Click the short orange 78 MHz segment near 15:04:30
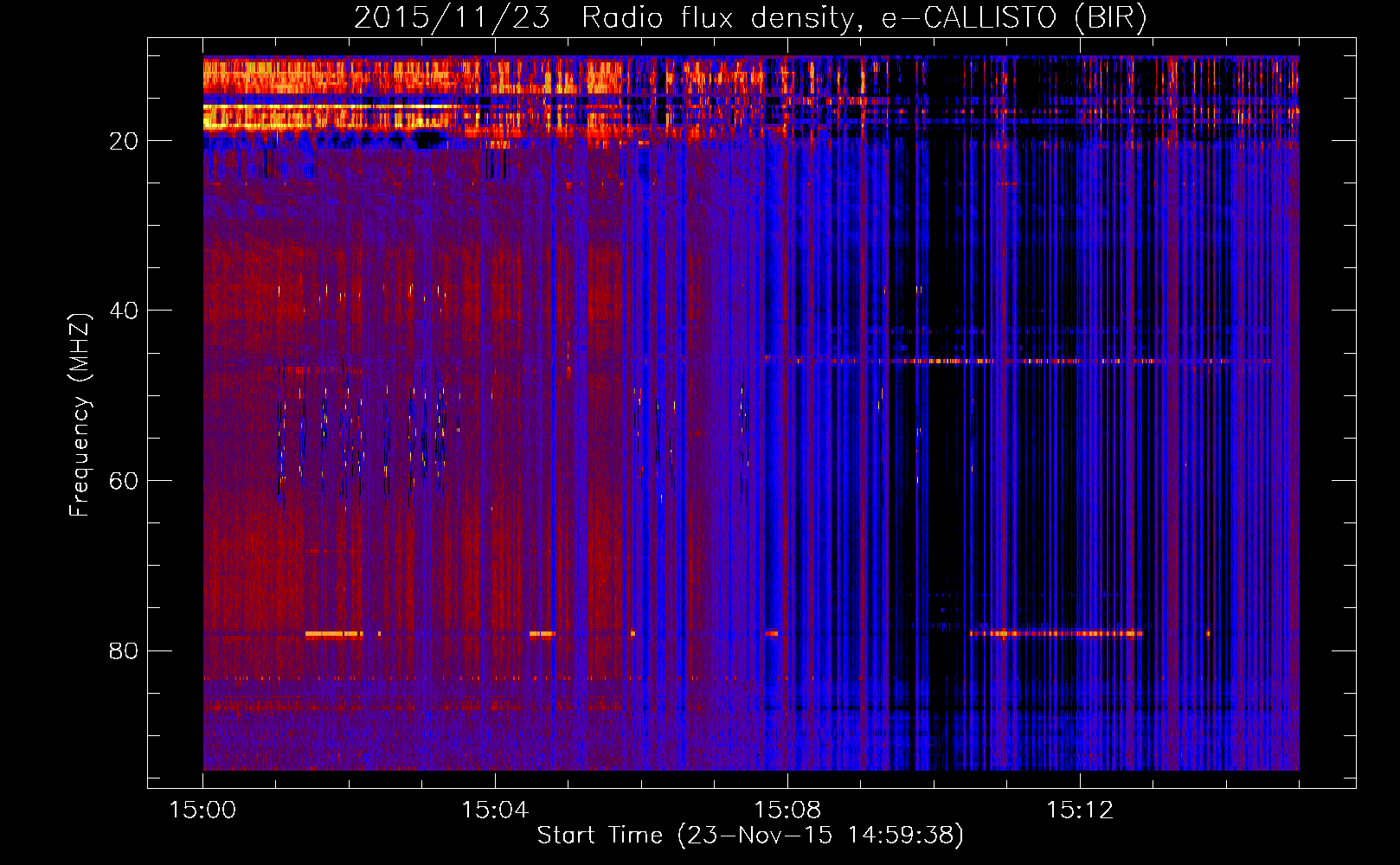The width and height of the screenshot is (1400, 865). pos(542,634)
